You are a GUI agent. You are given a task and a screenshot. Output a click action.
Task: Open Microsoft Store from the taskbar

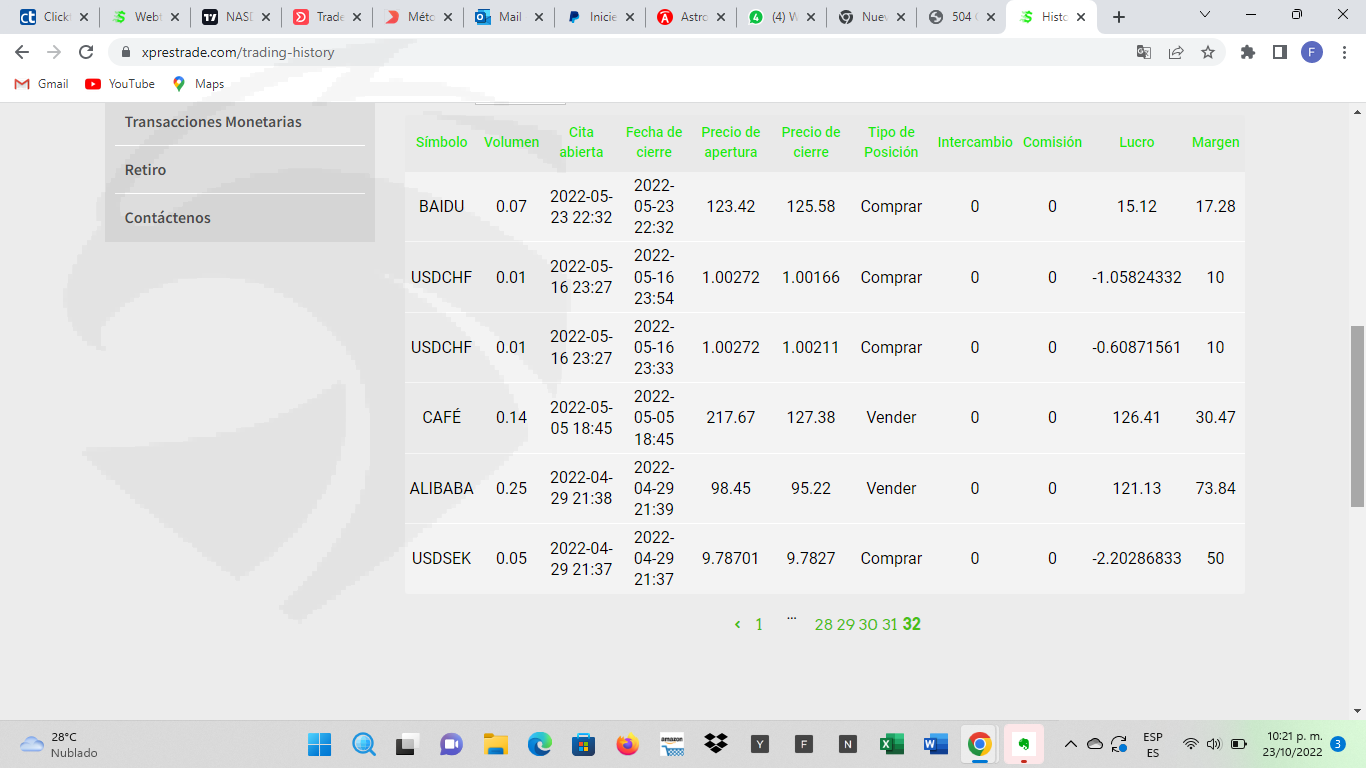(584, 744)
